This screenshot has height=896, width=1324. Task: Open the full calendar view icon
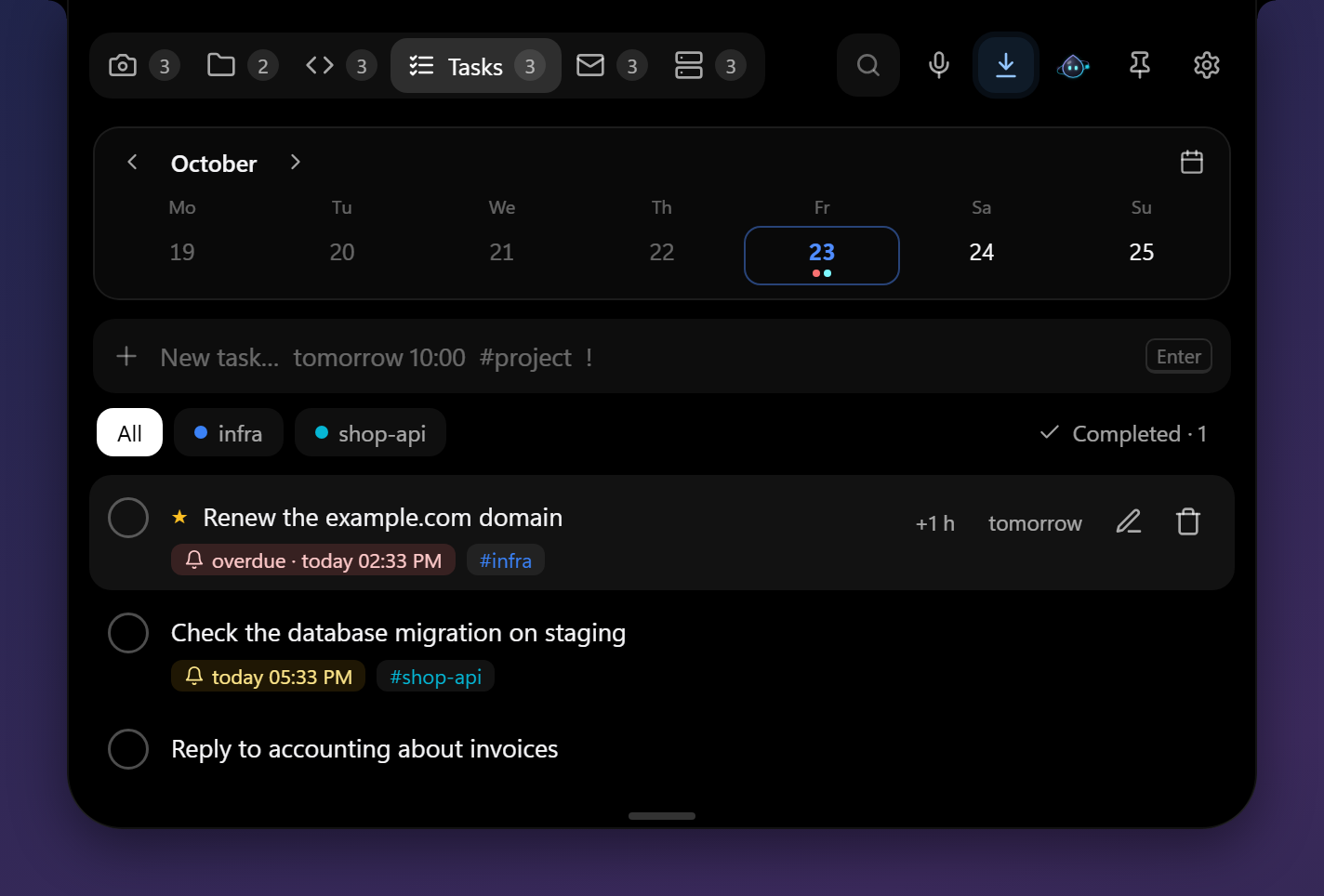[x=1192, y=163]
